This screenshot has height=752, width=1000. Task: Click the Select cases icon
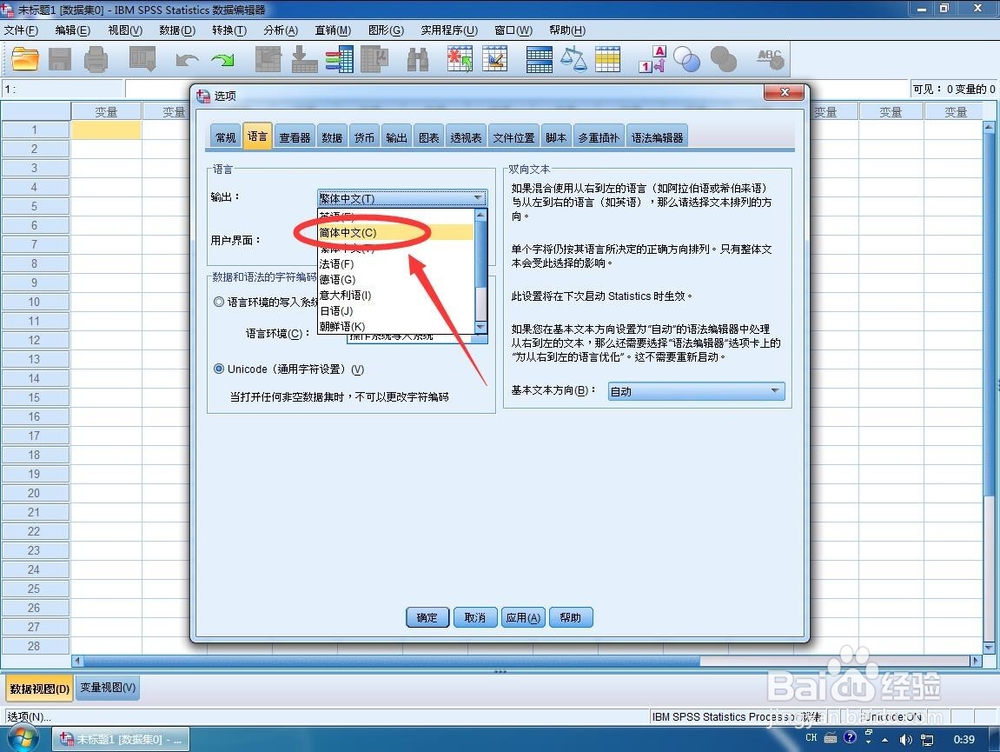608,59
